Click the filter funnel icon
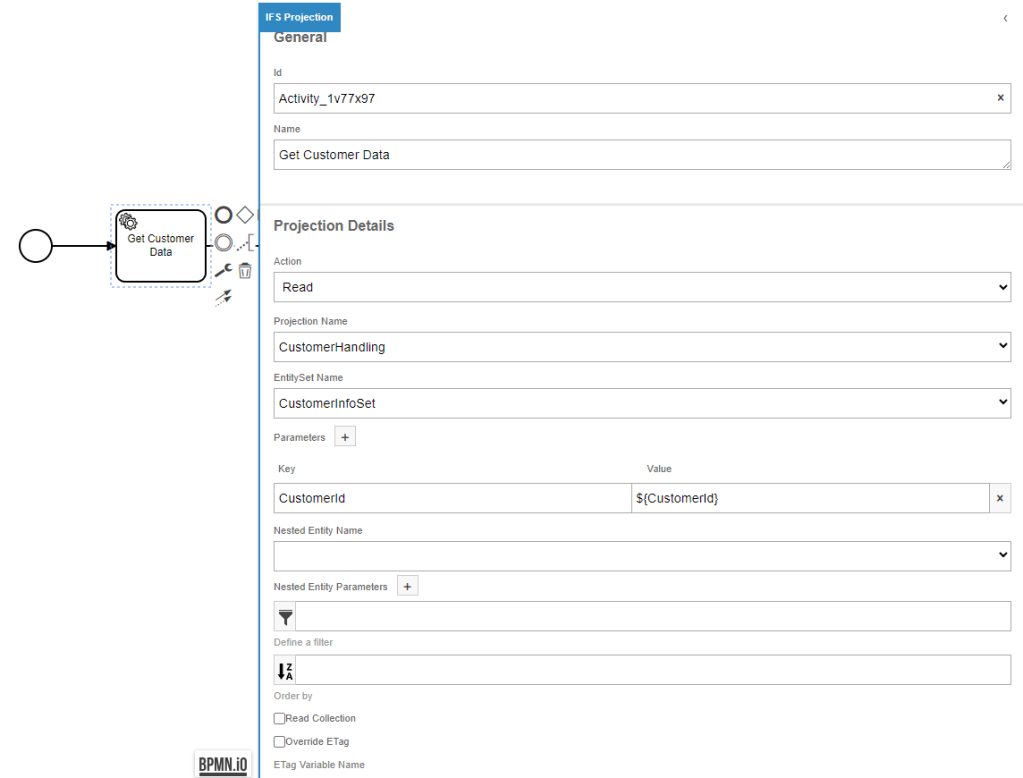 285,617
